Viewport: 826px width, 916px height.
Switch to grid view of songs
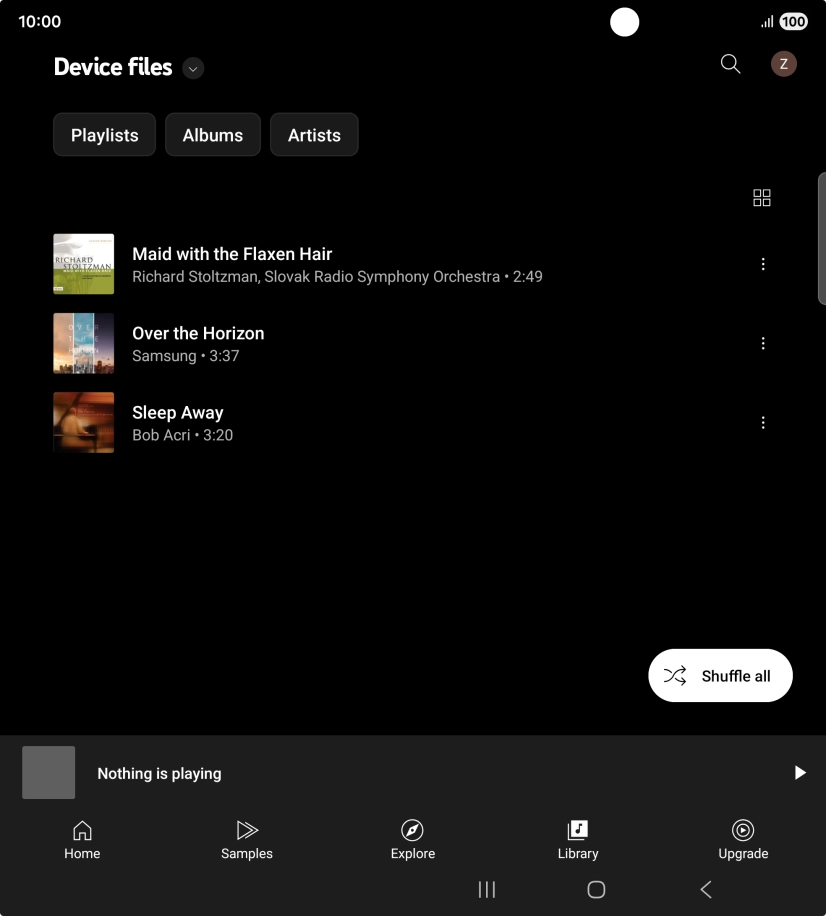coord(761,197)
